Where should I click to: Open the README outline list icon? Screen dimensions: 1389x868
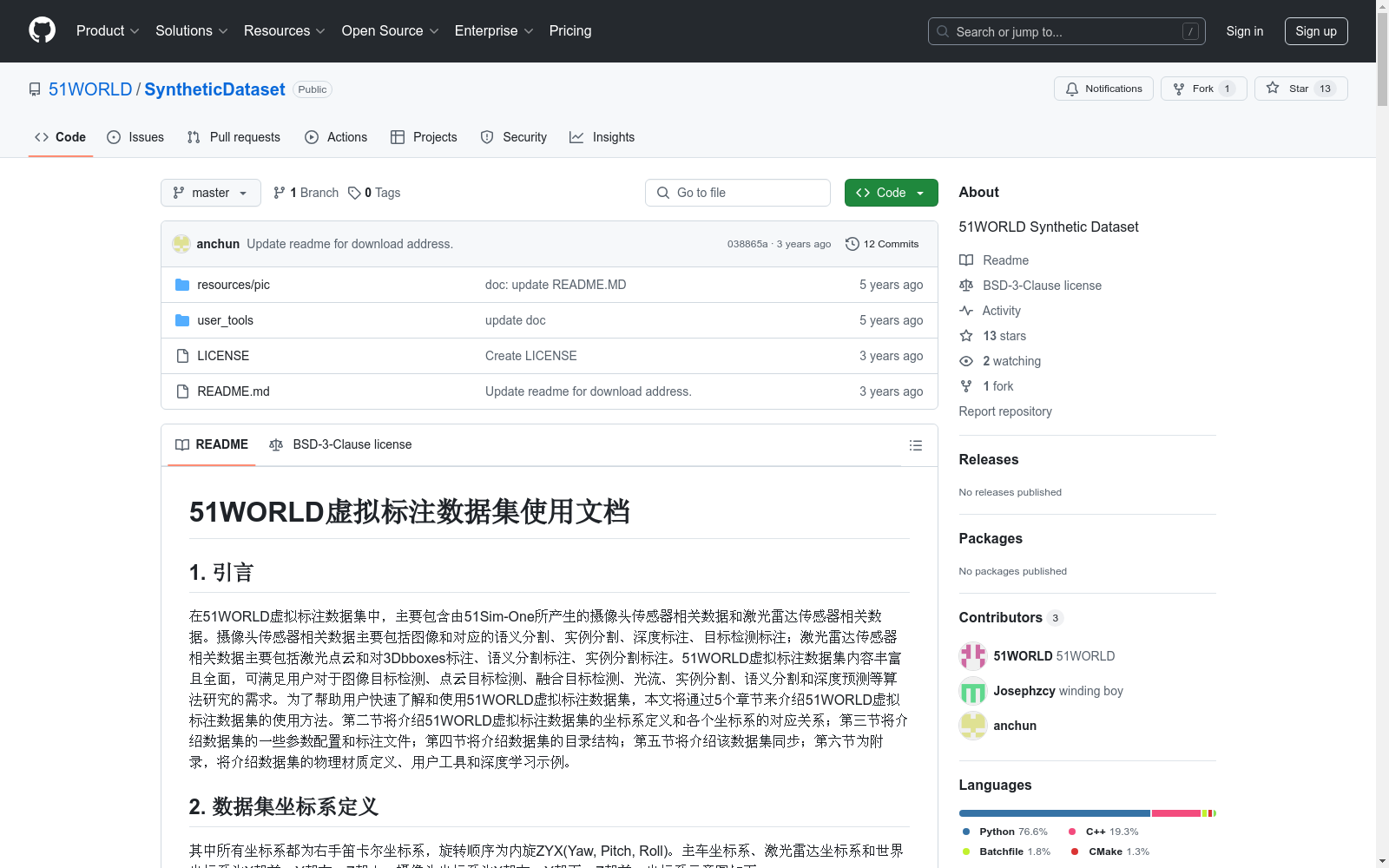point(915,445)
